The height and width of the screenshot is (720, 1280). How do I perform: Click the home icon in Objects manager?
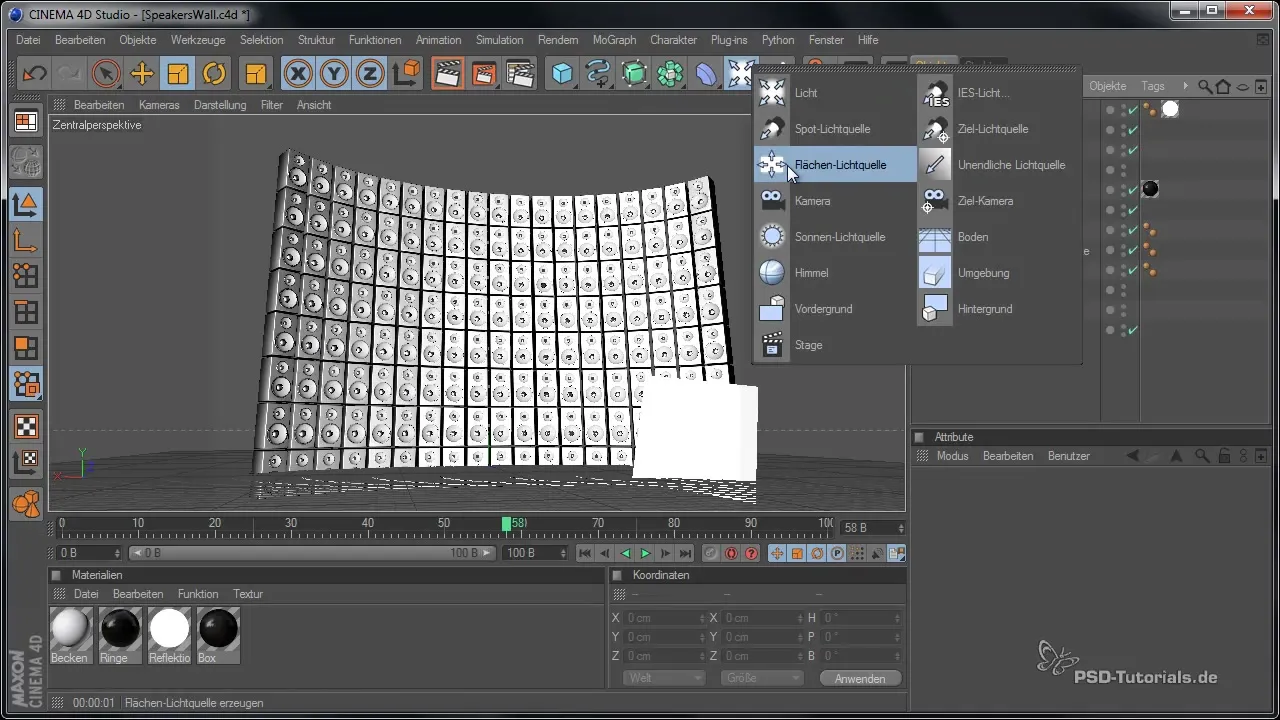[x=1222, y=86]
